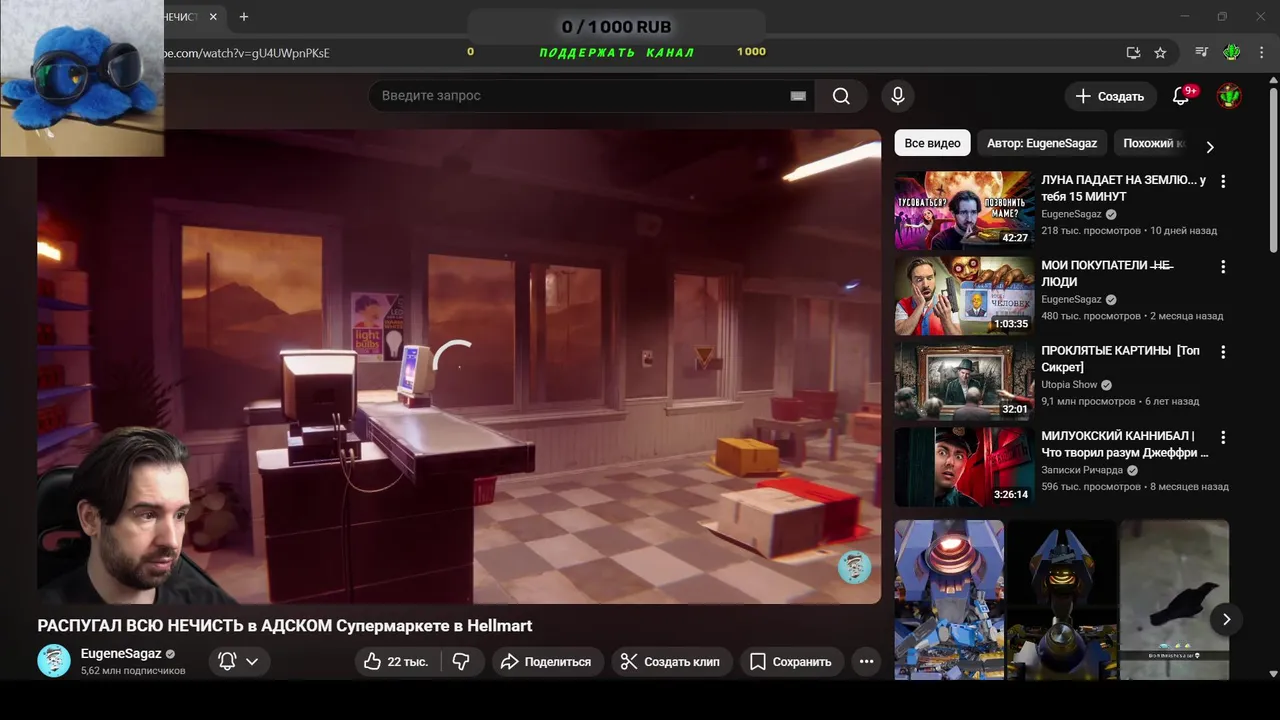This screenshot has width=1280, height=720.
Task: Dislike the video
Action: pos(461,661)
